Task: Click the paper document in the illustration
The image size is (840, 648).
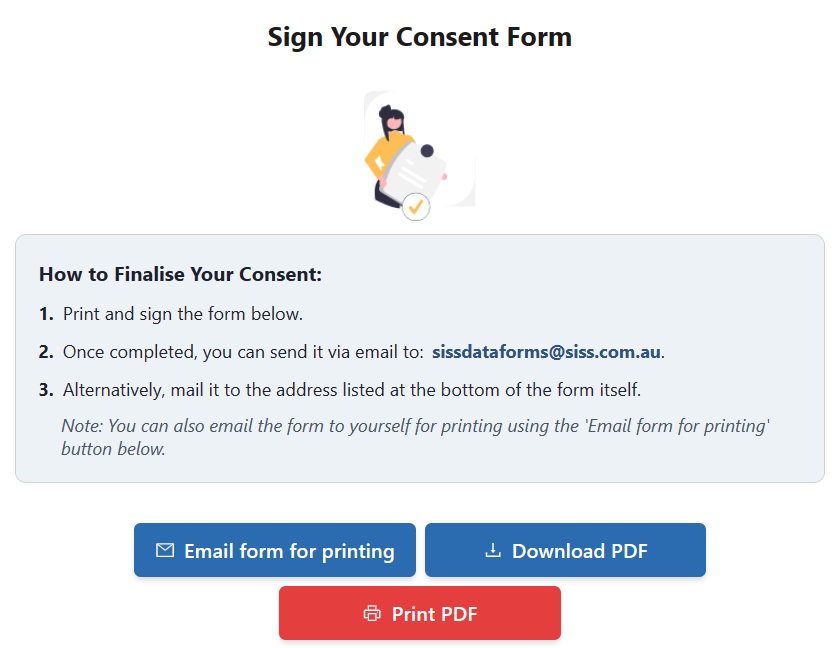Action: point(416,171)
